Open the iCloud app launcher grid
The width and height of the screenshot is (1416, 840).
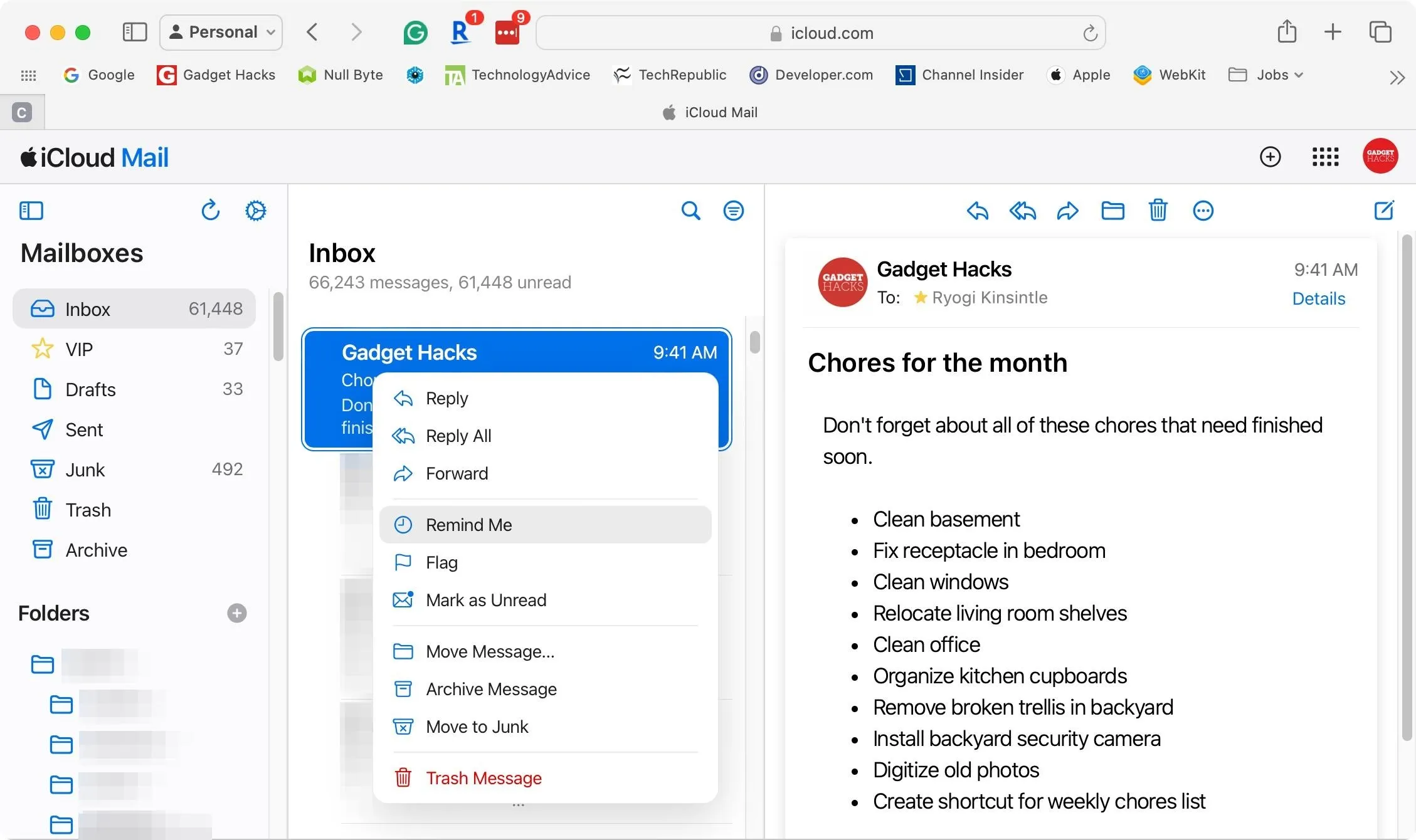[1326, 157]
